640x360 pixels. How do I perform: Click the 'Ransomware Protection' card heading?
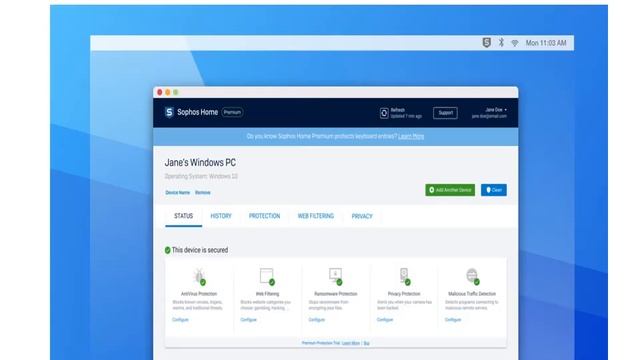(336, 294)
